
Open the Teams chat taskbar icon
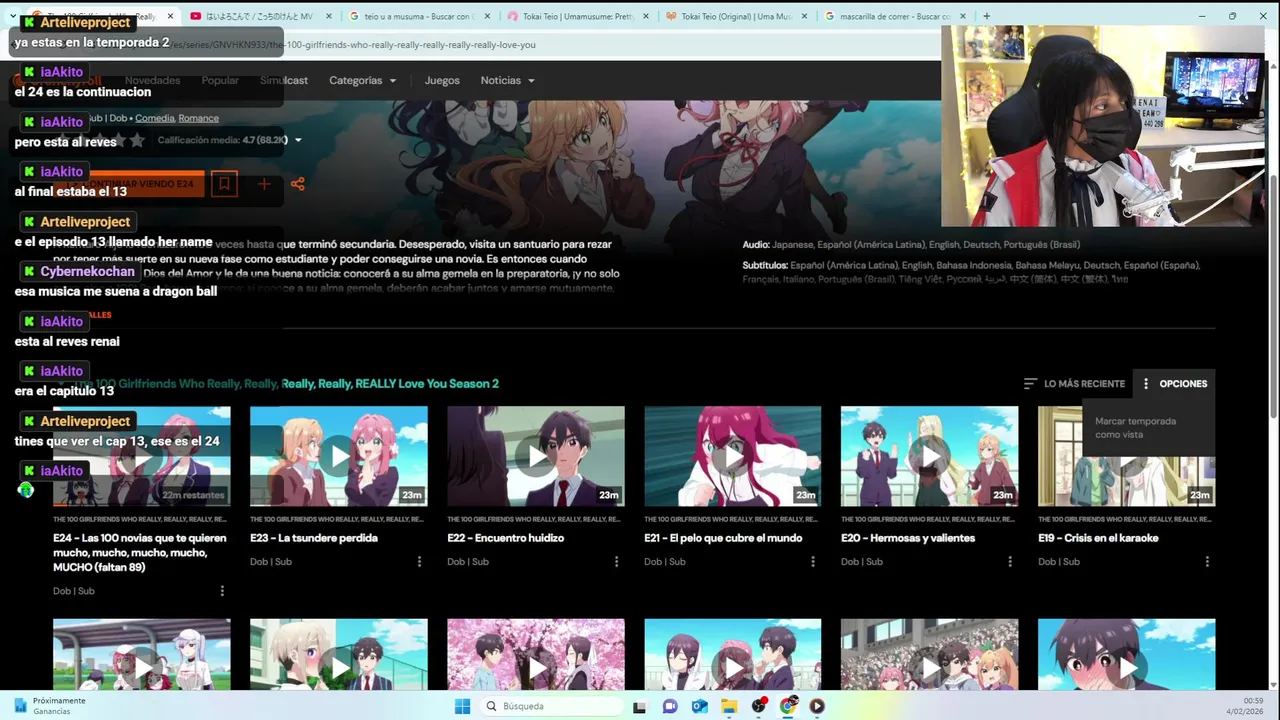[670, 706]
